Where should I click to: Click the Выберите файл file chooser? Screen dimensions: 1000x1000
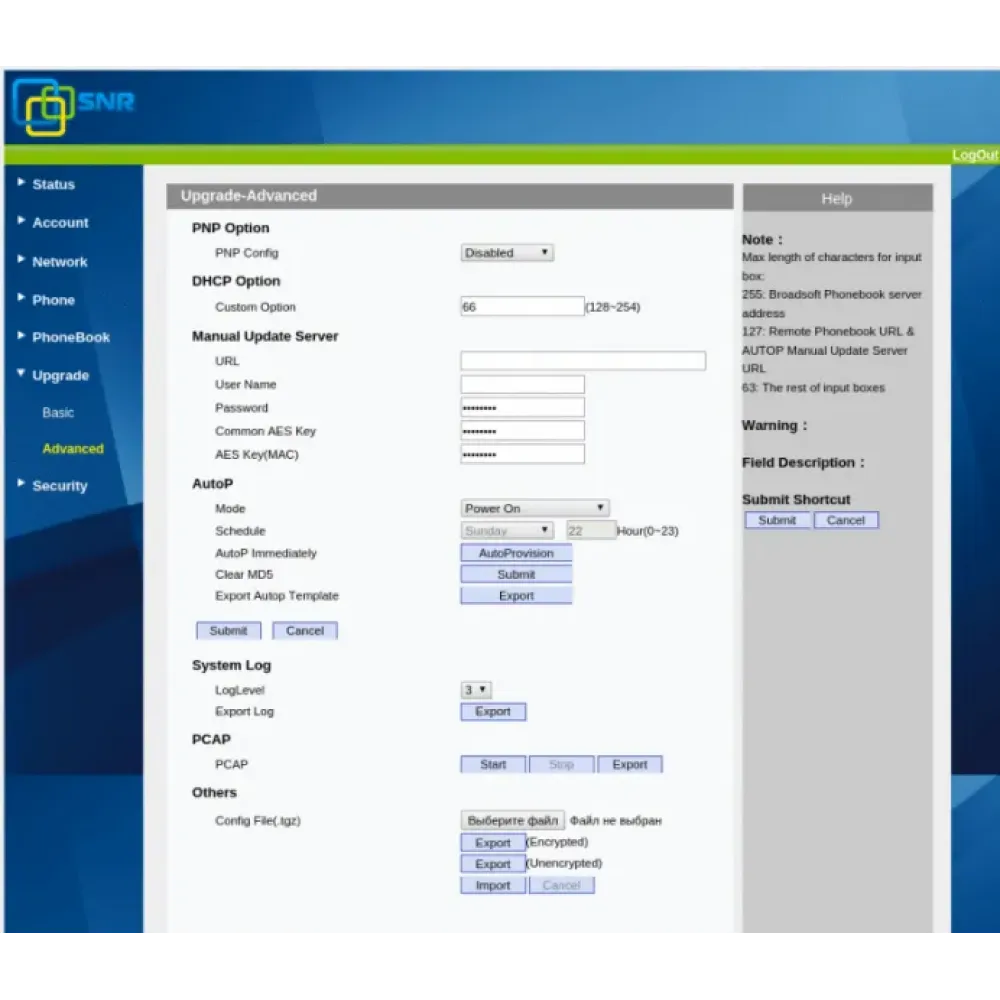512,821
